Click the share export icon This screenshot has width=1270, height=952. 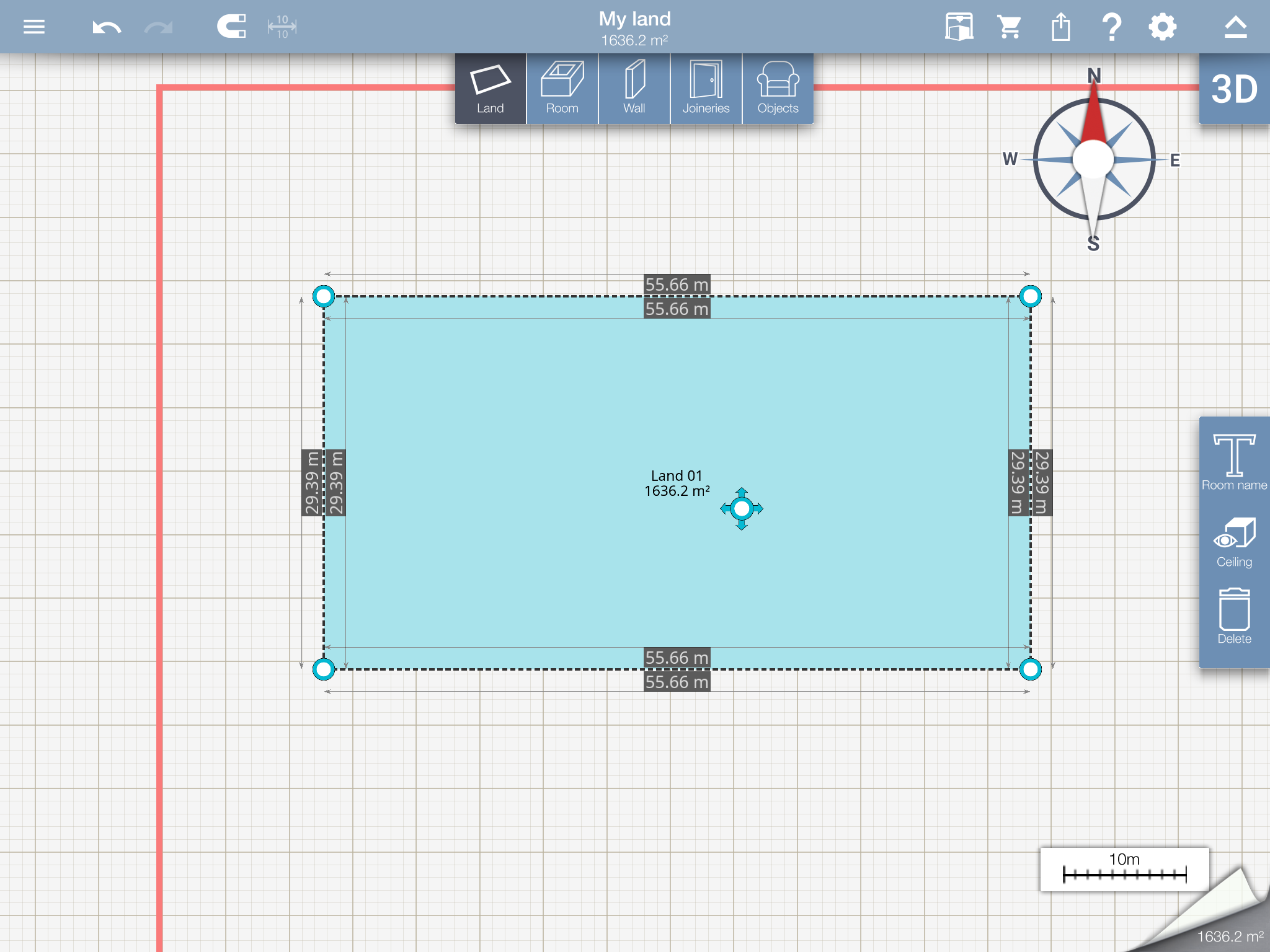1061,27
